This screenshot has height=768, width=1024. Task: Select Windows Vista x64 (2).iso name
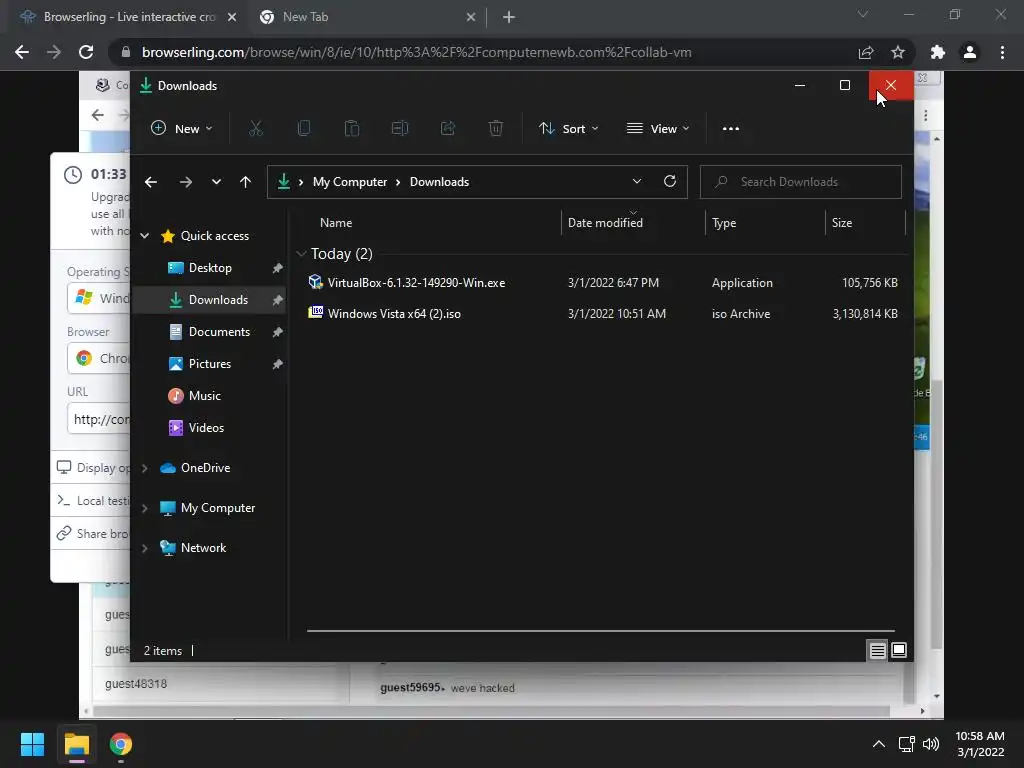tap(394, 313)
